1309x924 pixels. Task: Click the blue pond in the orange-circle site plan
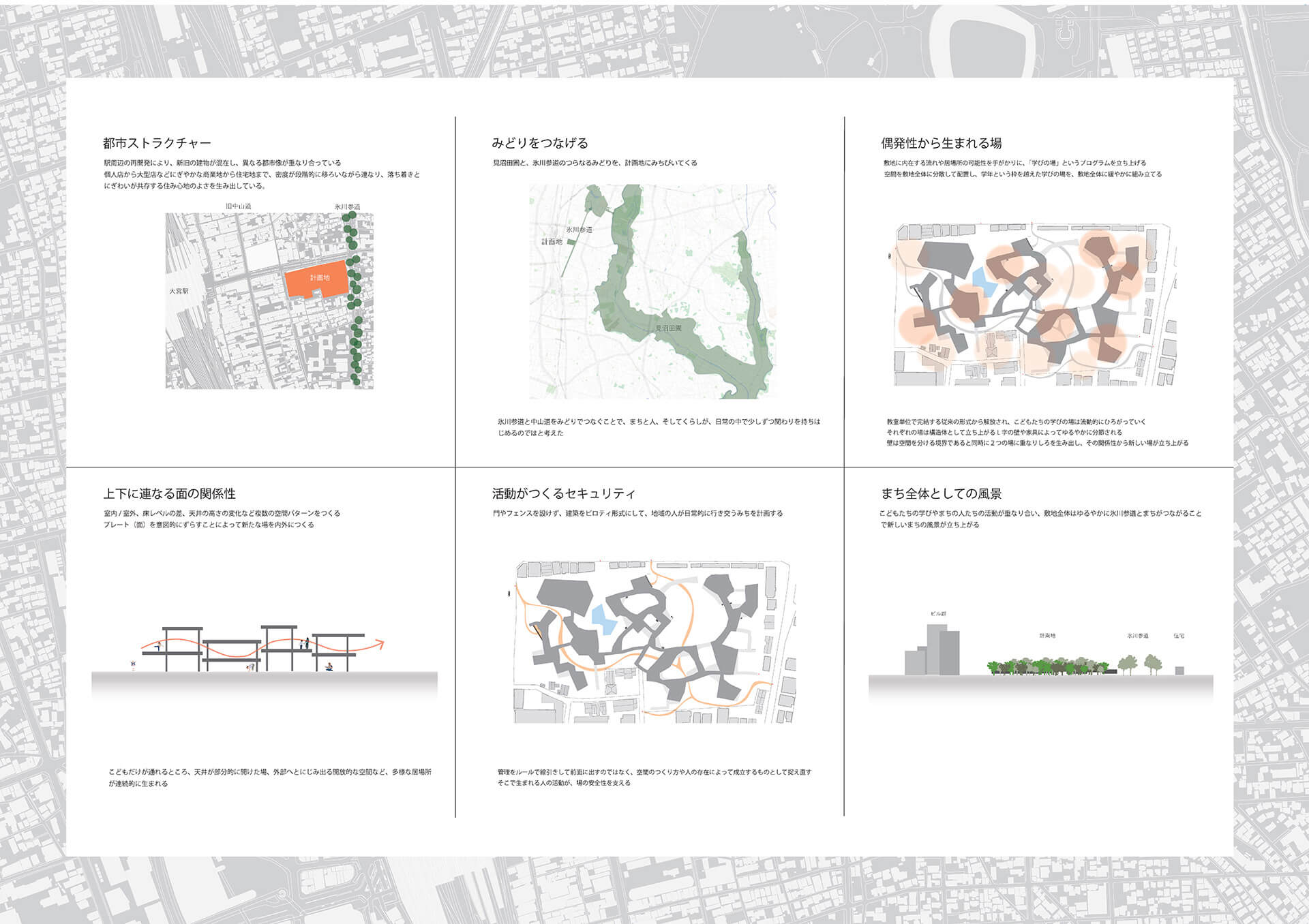tap(984, 282)
